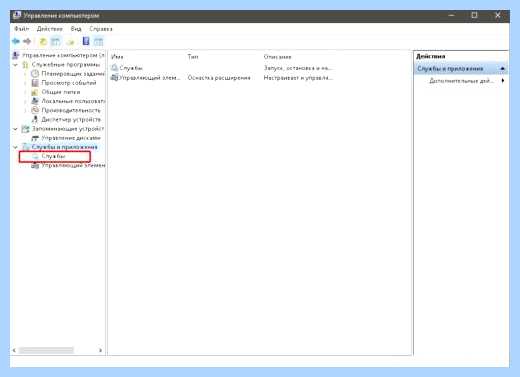Screen dimensions: 520x377
Task: Click the icon of Службы и приложения node
Action: (25, 147)
